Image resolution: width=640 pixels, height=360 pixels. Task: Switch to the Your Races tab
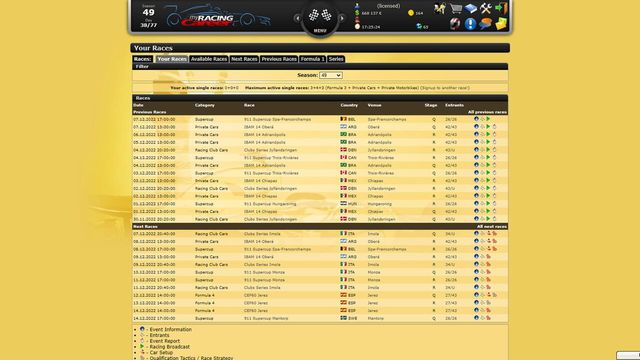[172, 59]
